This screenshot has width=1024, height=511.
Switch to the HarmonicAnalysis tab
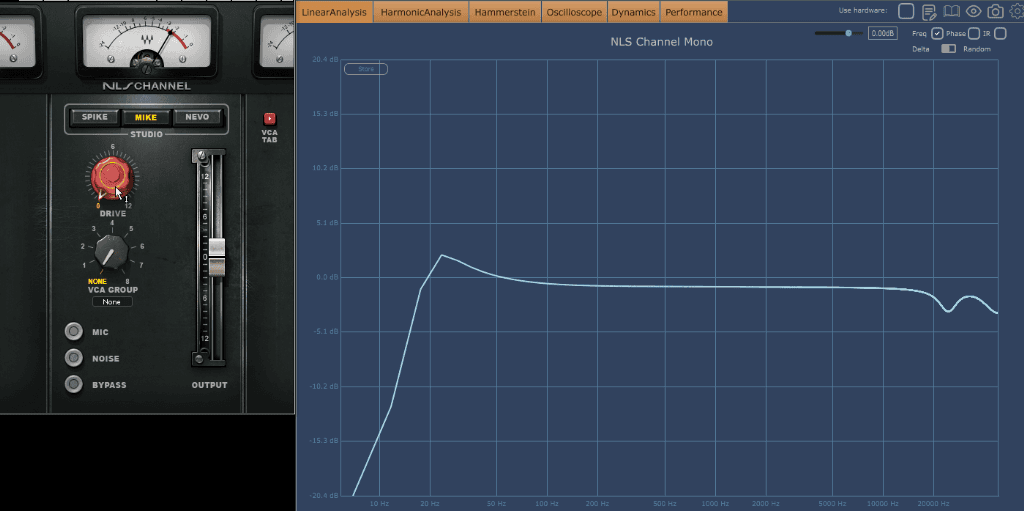click(x=421, y=12)
